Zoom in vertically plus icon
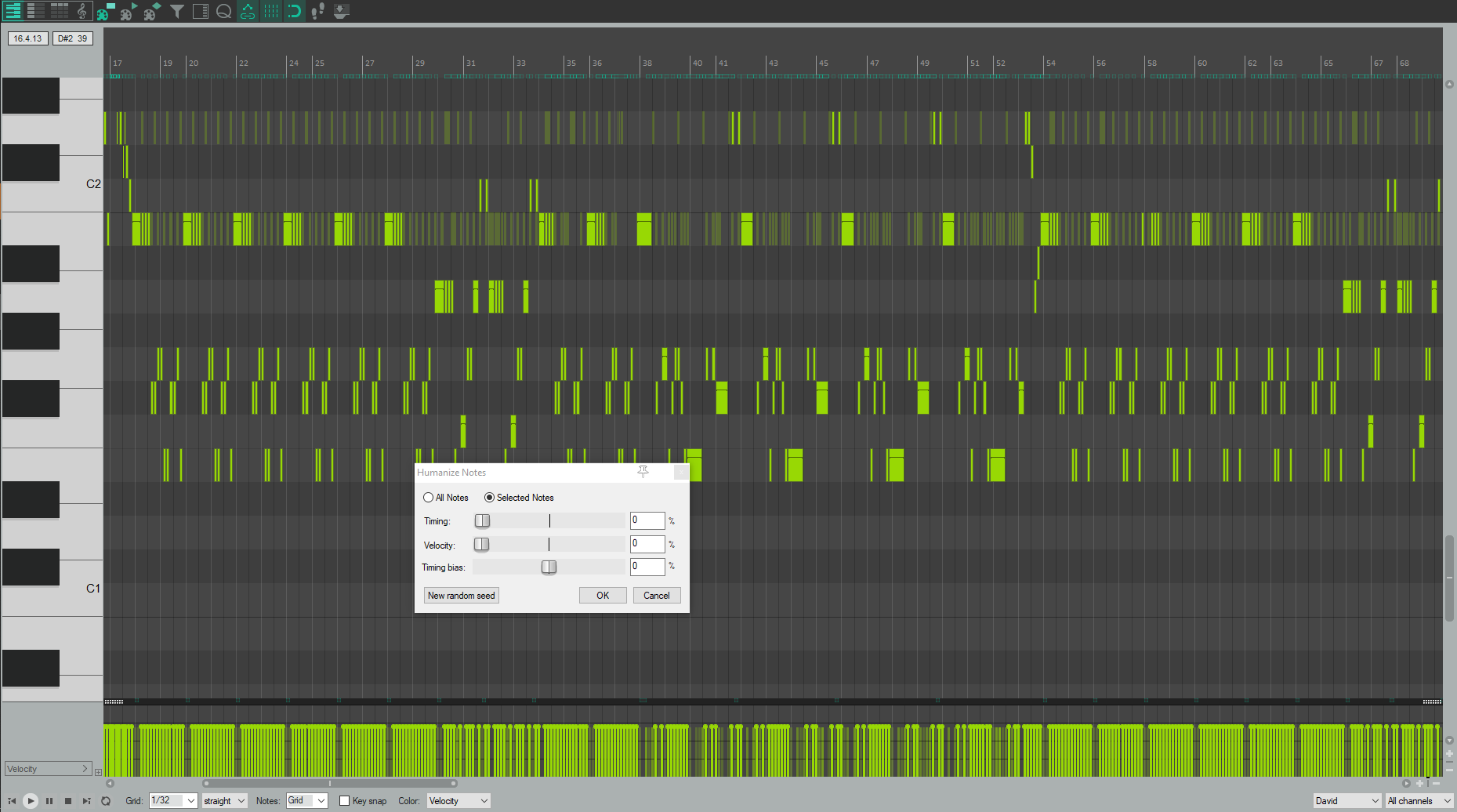The width and height of the screenshot is (1457, 812). coord(1449,754)
